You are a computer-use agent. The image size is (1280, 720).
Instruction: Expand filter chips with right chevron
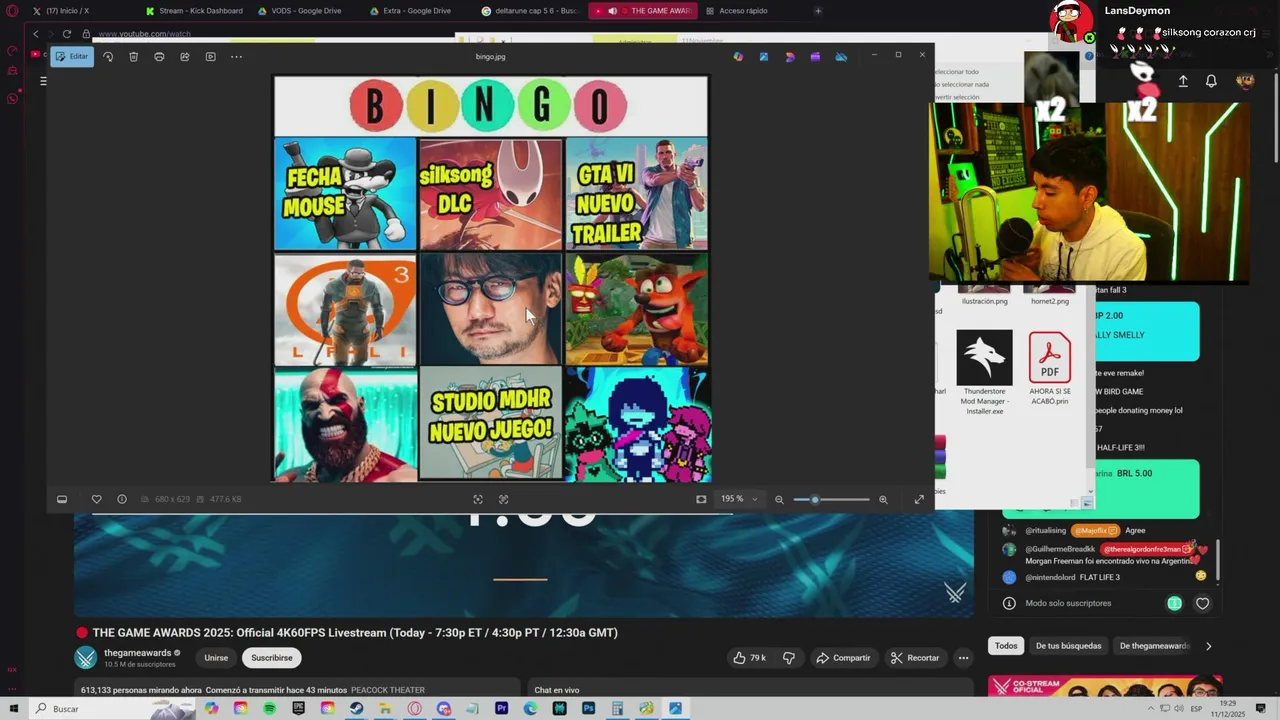1208,646
